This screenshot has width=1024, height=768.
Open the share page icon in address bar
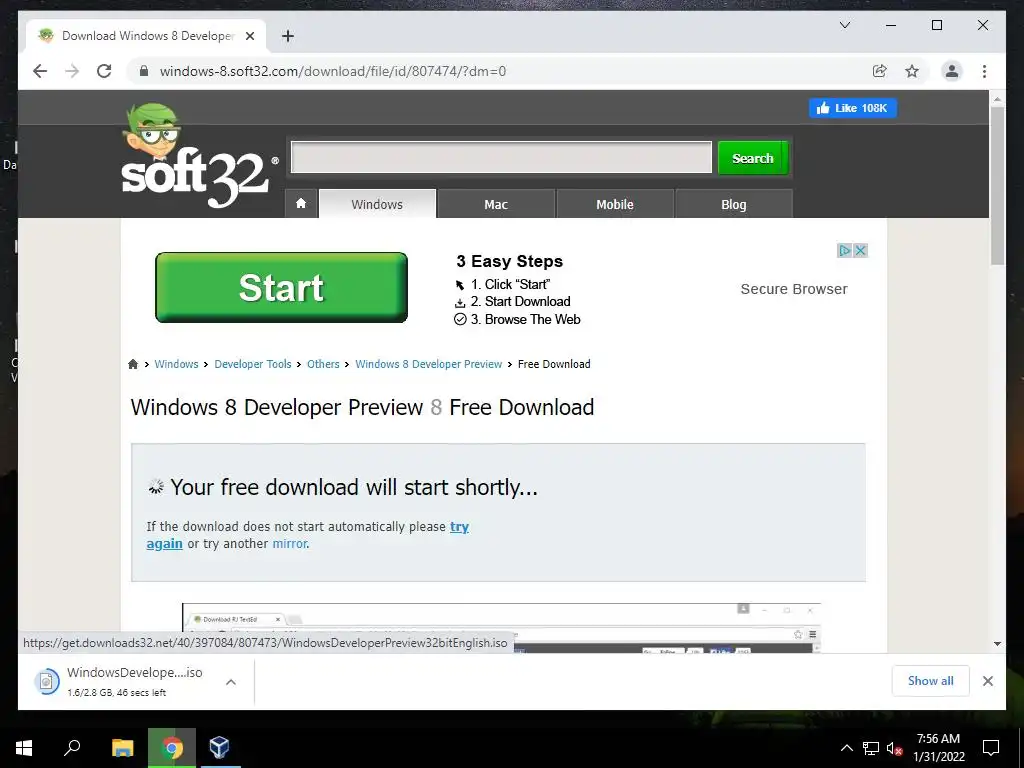click(880, 71)
